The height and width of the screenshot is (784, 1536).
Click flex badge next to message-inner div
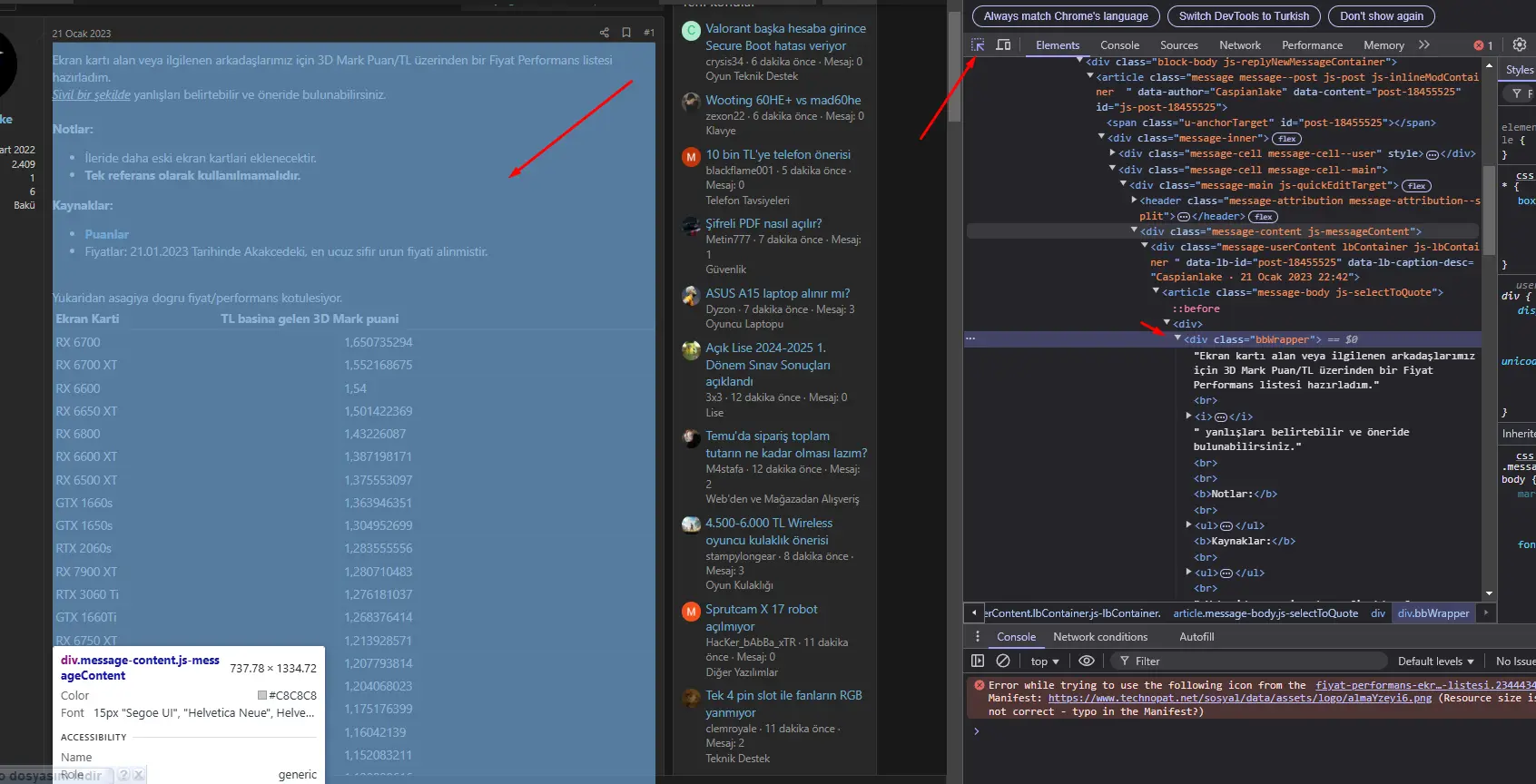point(1287,139)
